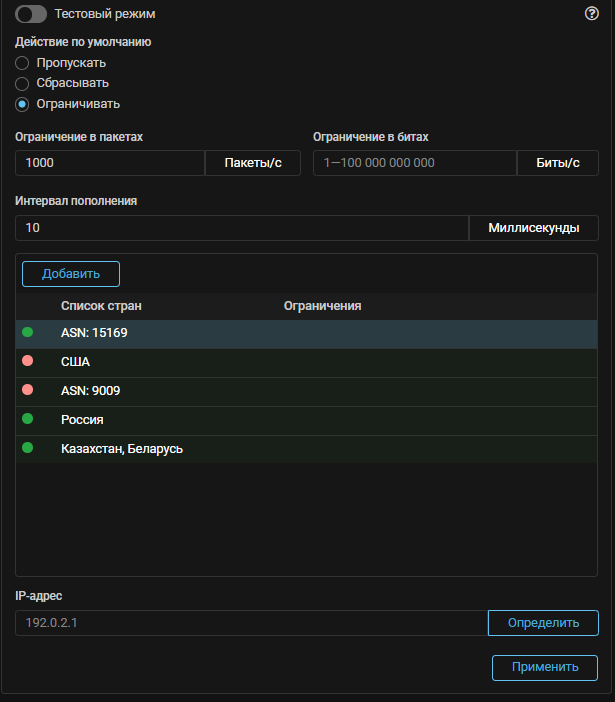Open the Миллисекунды interval units dropdown
Viewport: 615px width, 702px height.
point(533,228)
